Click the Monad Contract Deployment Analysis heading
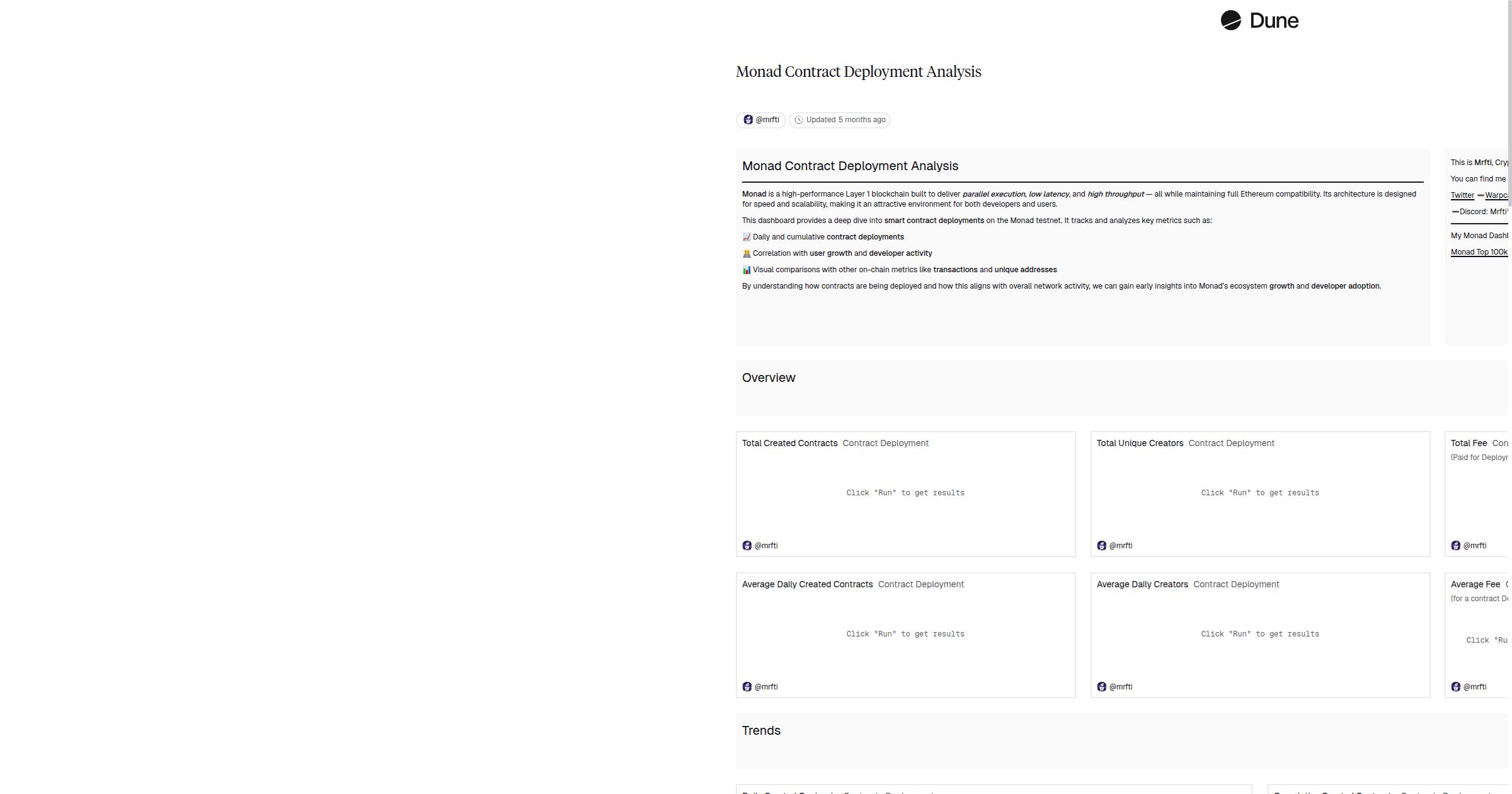1512x794 pixels. [x=859, y=71]
